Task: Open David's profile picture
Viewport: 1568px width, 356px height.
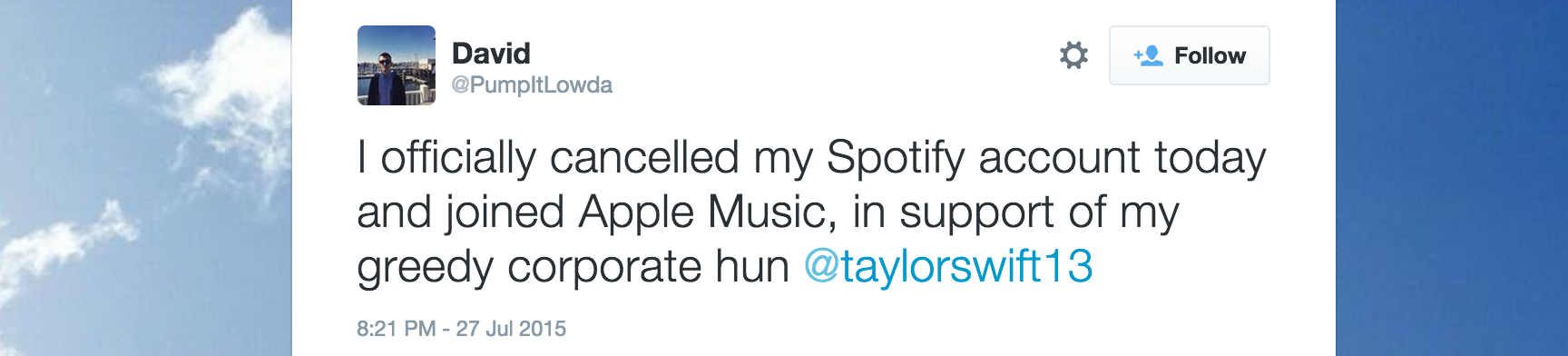Action: [x=397, y=65]
